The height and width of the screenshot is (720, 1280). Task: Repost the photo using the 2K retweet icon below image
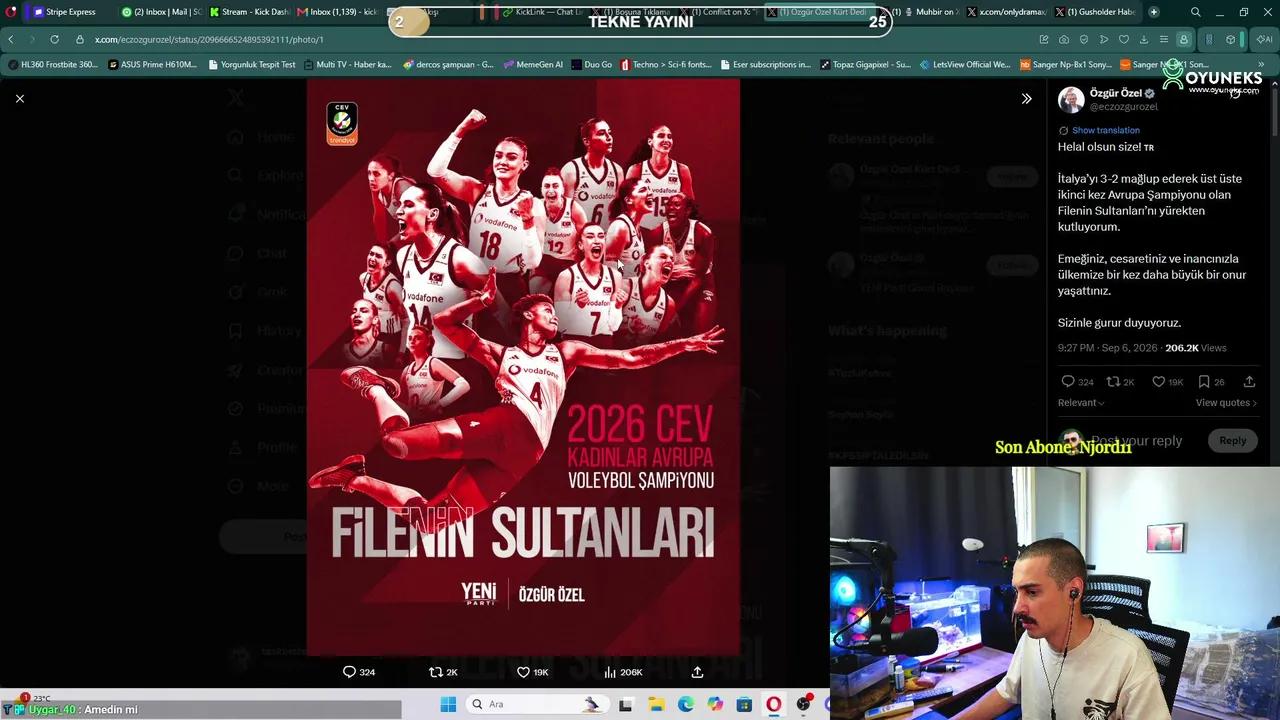click(443, 672)
